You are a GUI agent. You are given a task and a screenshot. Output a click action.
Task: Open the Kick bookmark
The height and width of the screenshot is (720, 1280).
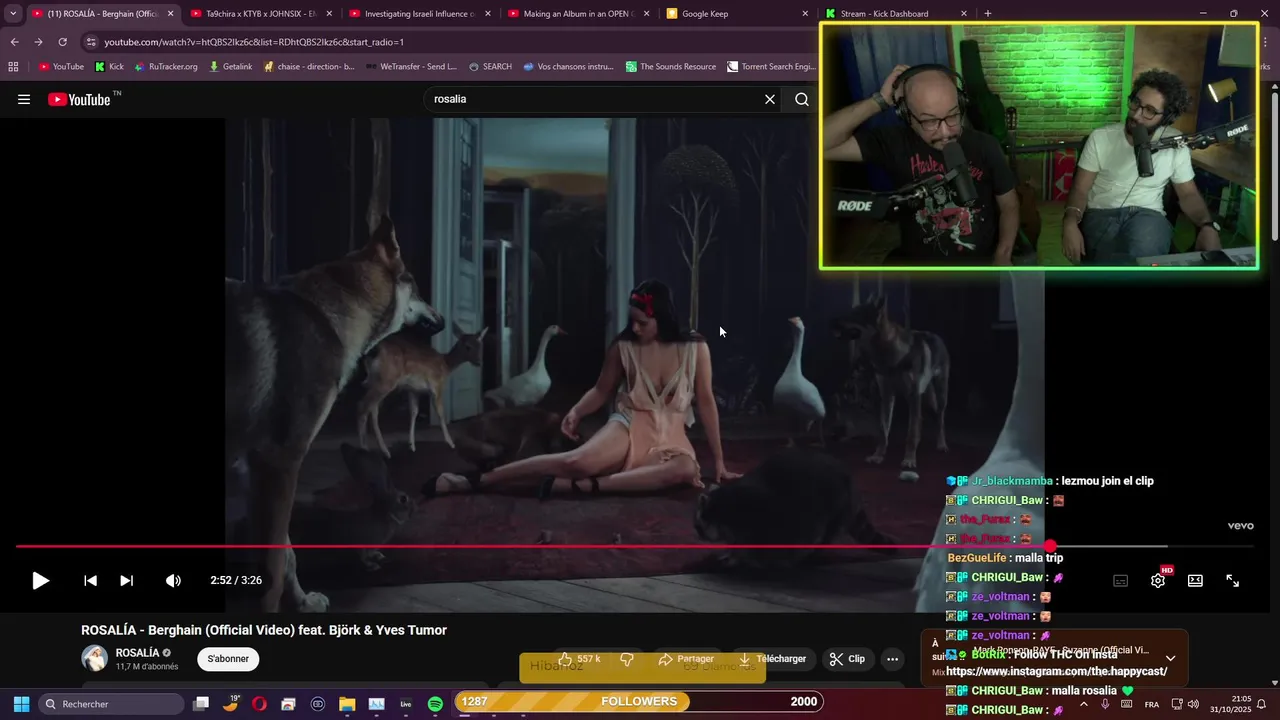click(109, 67)
